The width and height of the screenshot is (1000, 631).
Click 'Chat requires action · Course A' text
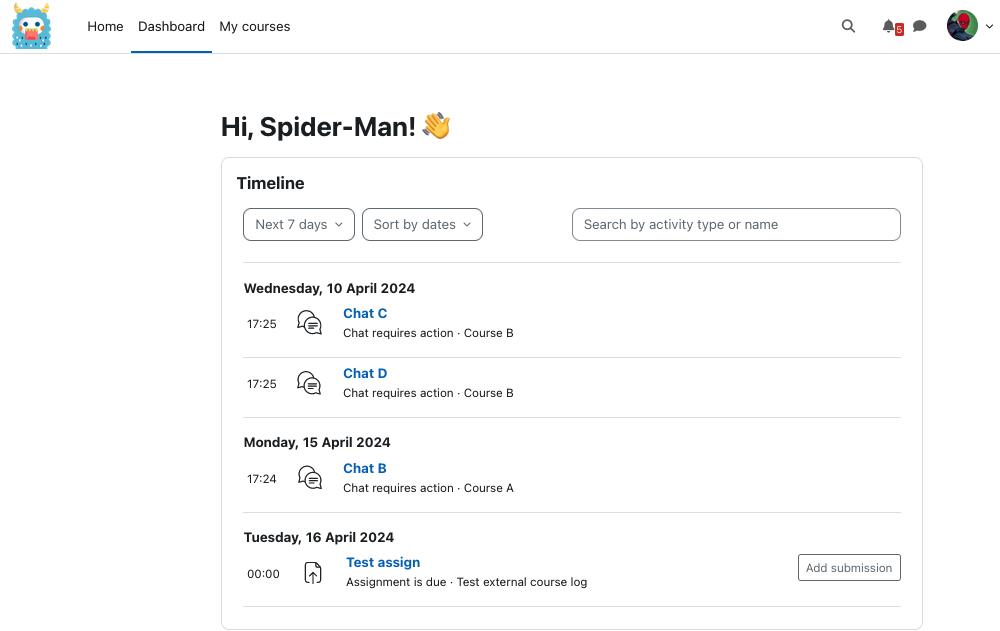coord(428,488)
